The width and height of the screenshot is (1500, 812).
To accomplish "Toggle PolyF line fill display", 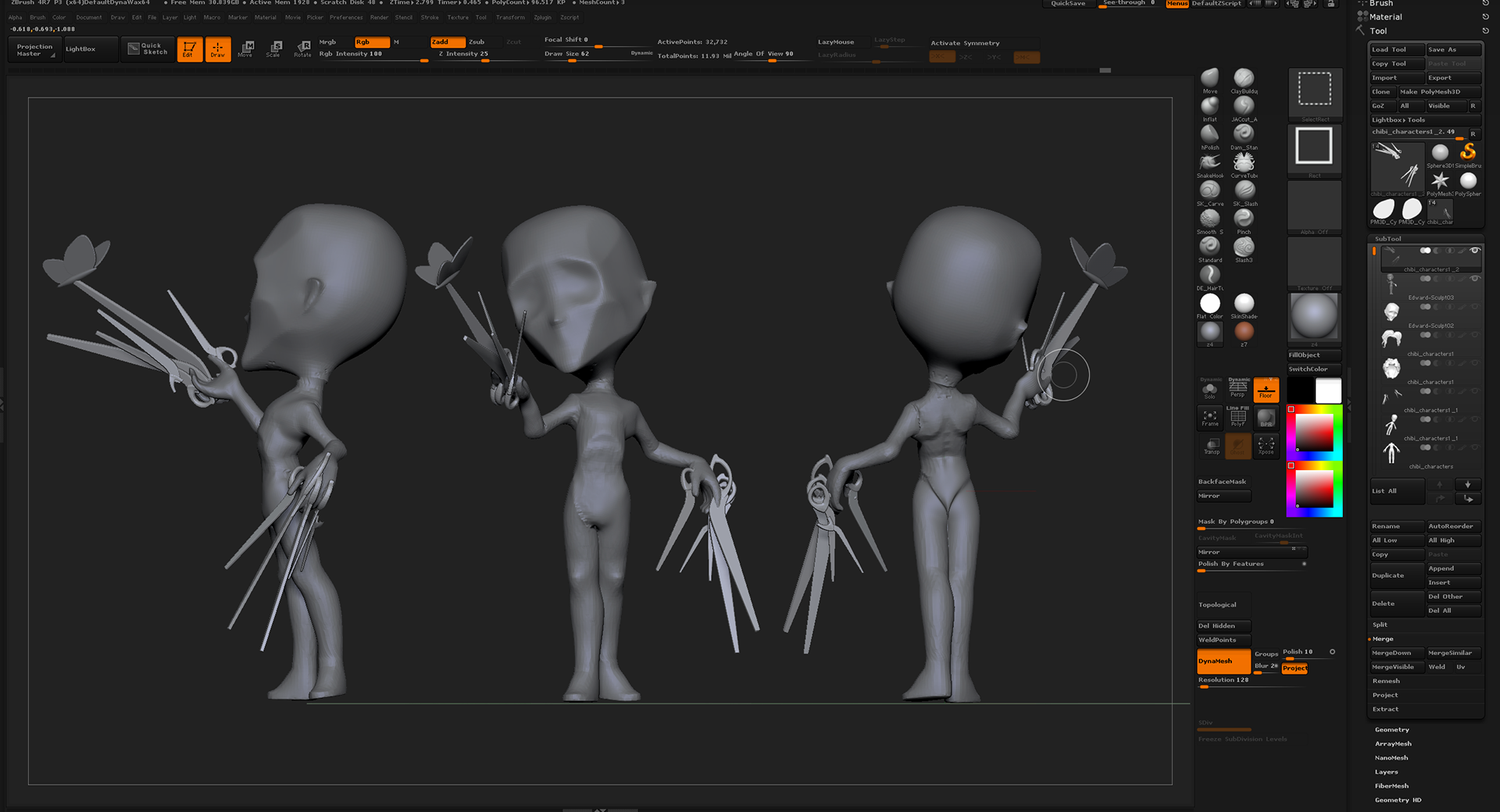I will click(1238, 418).
